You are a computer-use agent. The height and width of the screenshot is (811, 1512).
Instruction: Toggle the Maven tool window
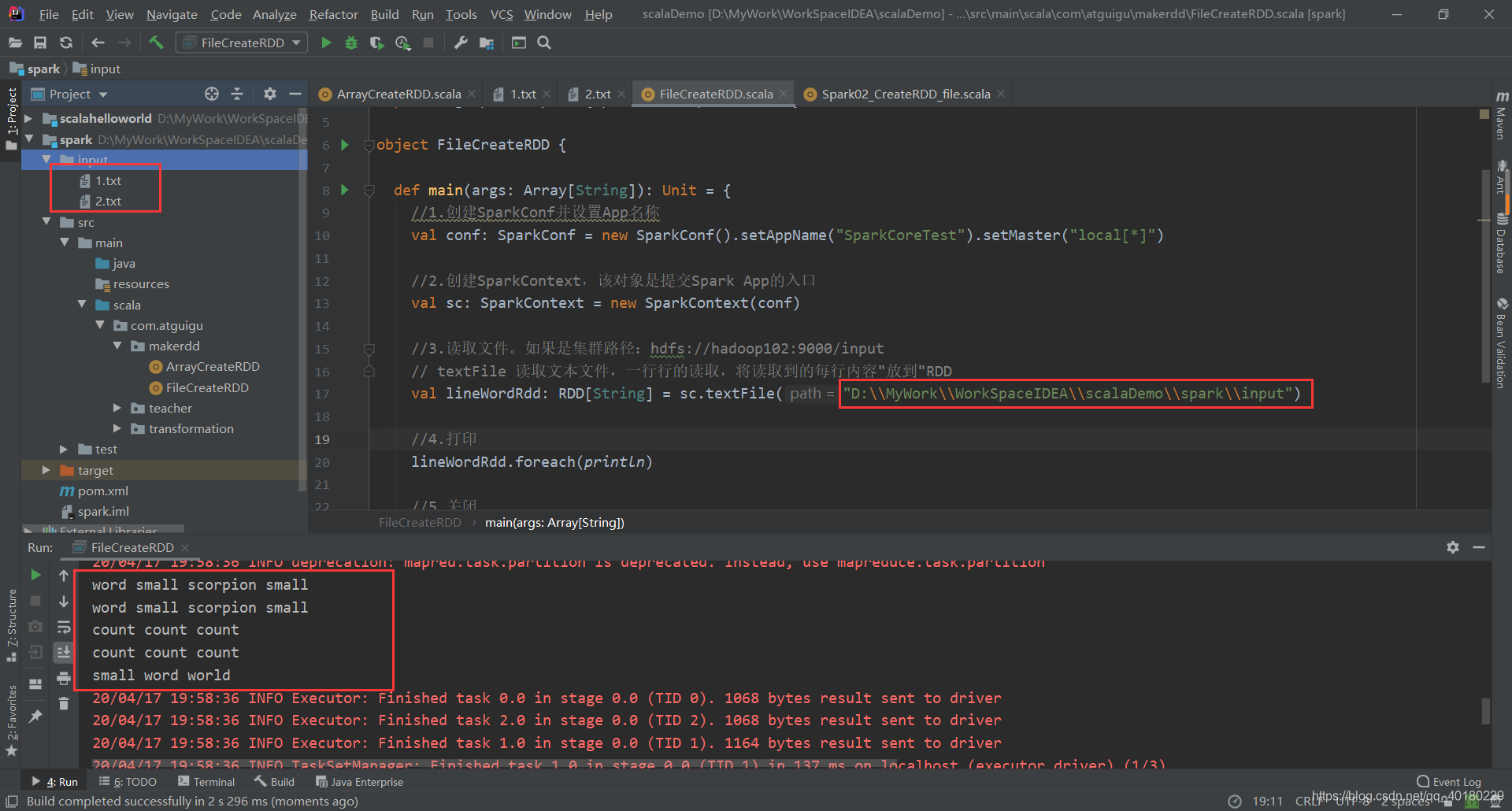click(x=1502, y=116)
